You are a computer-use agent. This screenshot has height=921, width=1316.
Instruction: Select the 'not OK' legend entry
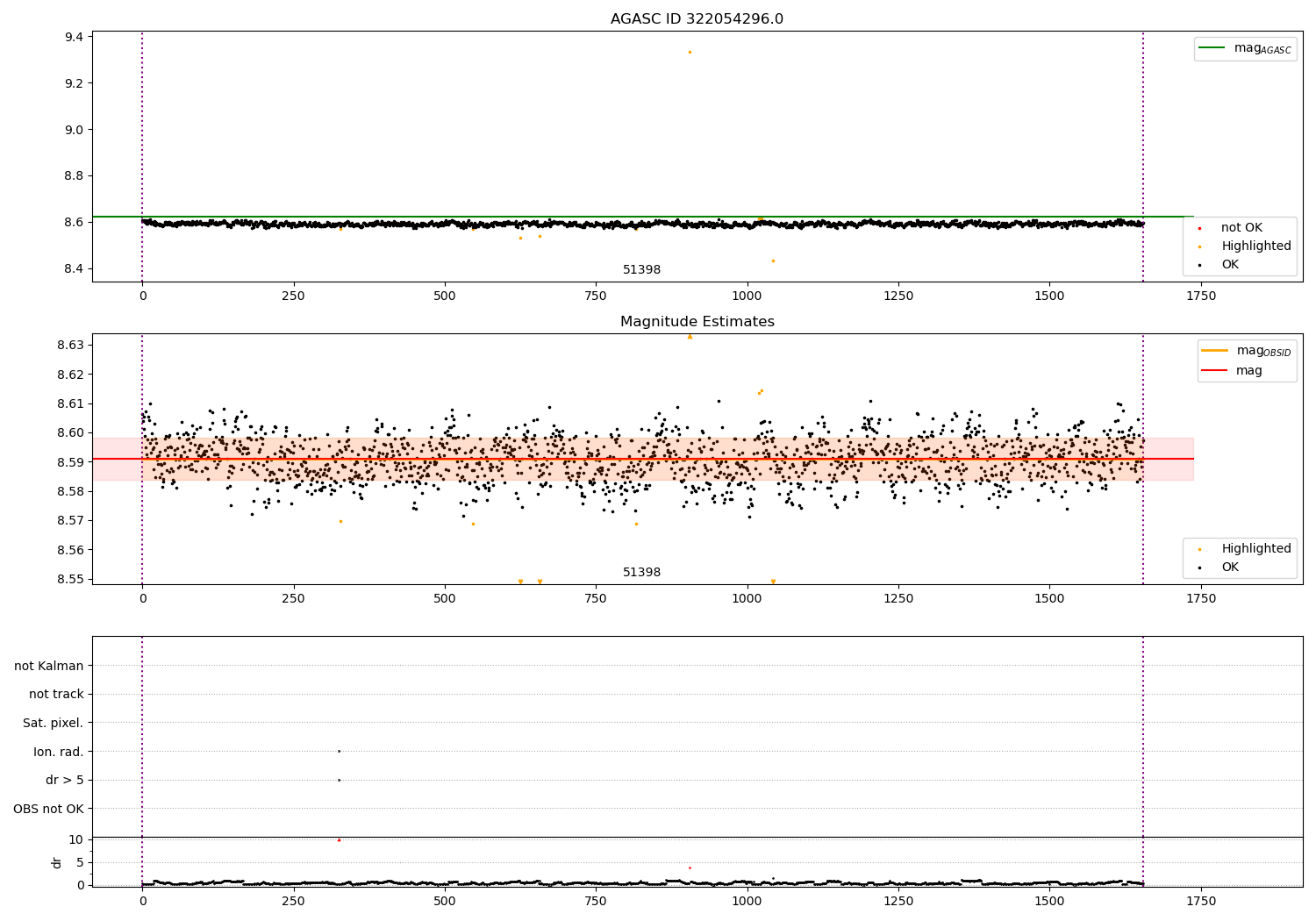(x=1241, y=228)
